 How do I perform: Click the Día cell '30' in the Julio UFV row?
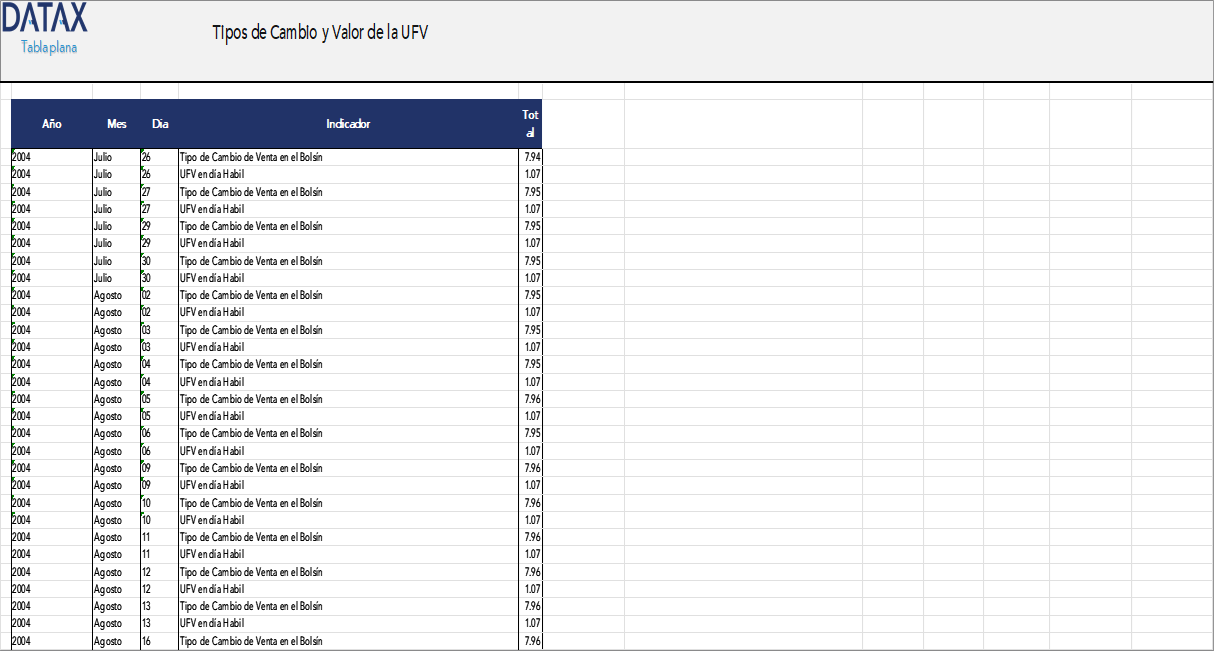(x=160, y=278)
